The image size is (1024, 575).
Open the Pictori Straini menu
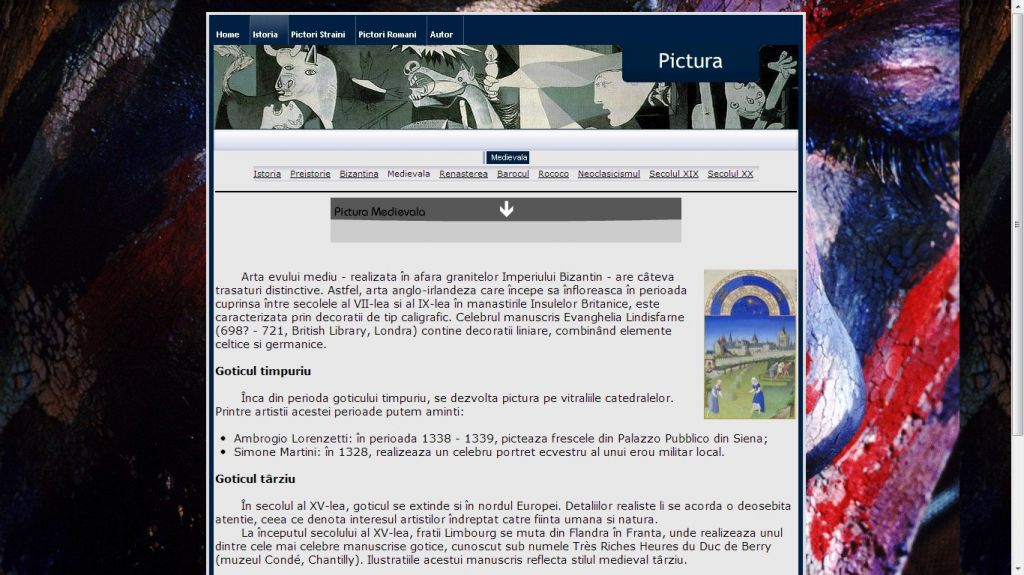318,35
